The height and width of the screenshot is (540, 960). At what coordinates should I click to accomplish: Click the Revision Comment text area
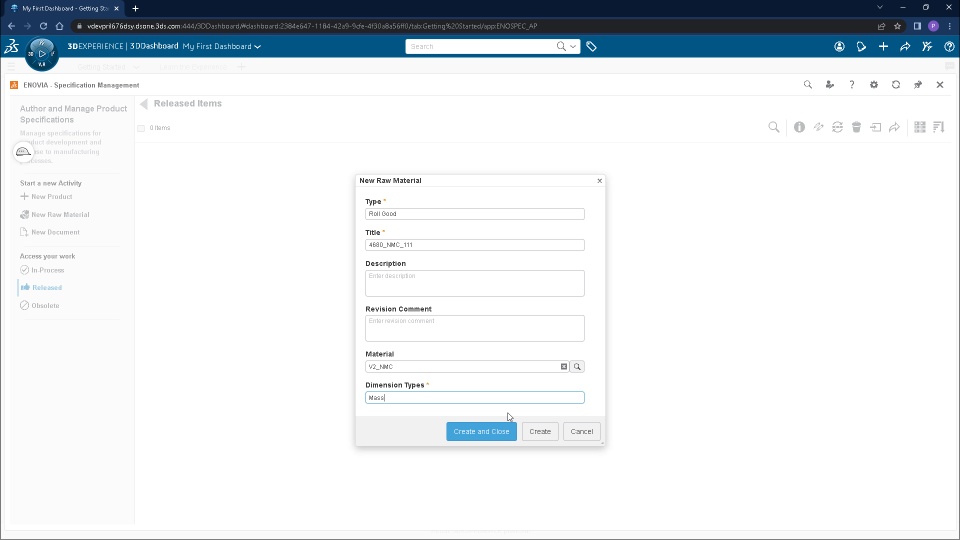point(474,328)
